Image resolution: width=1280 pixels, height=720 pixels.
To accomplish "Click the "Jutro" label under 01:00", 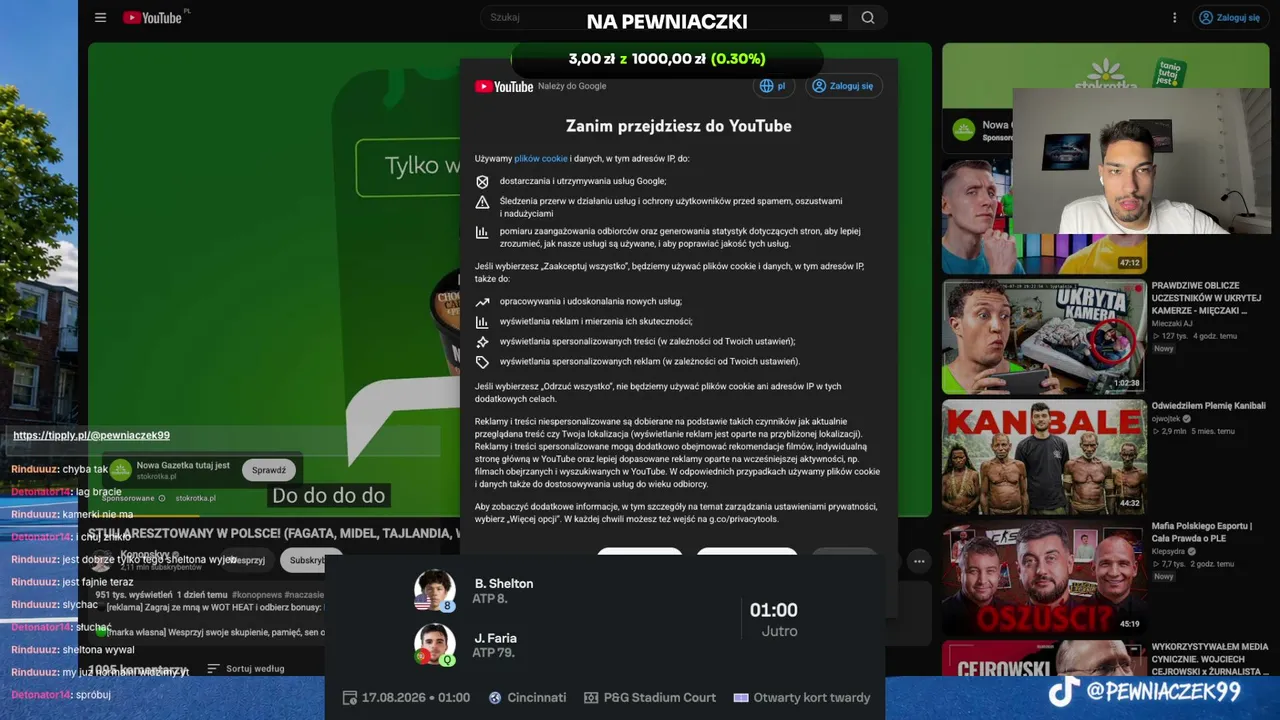I will (779, 632).
